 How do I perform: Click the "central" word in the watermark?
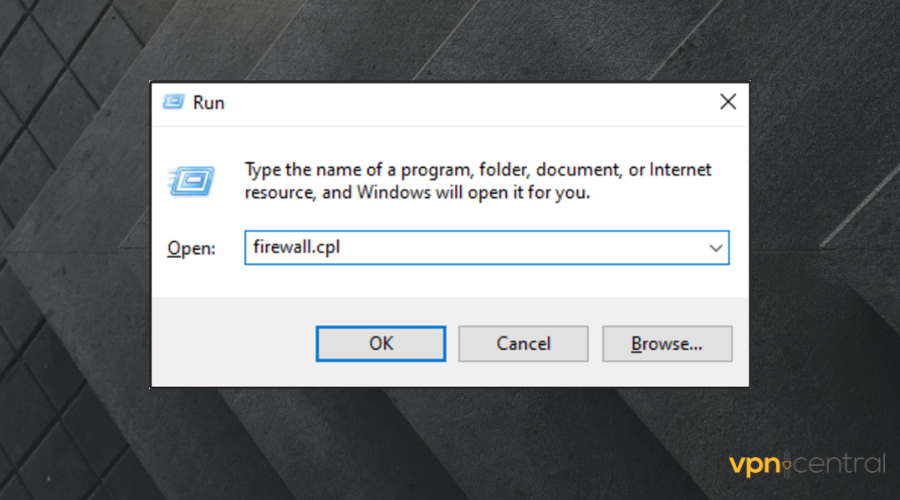tap(840, 464)
